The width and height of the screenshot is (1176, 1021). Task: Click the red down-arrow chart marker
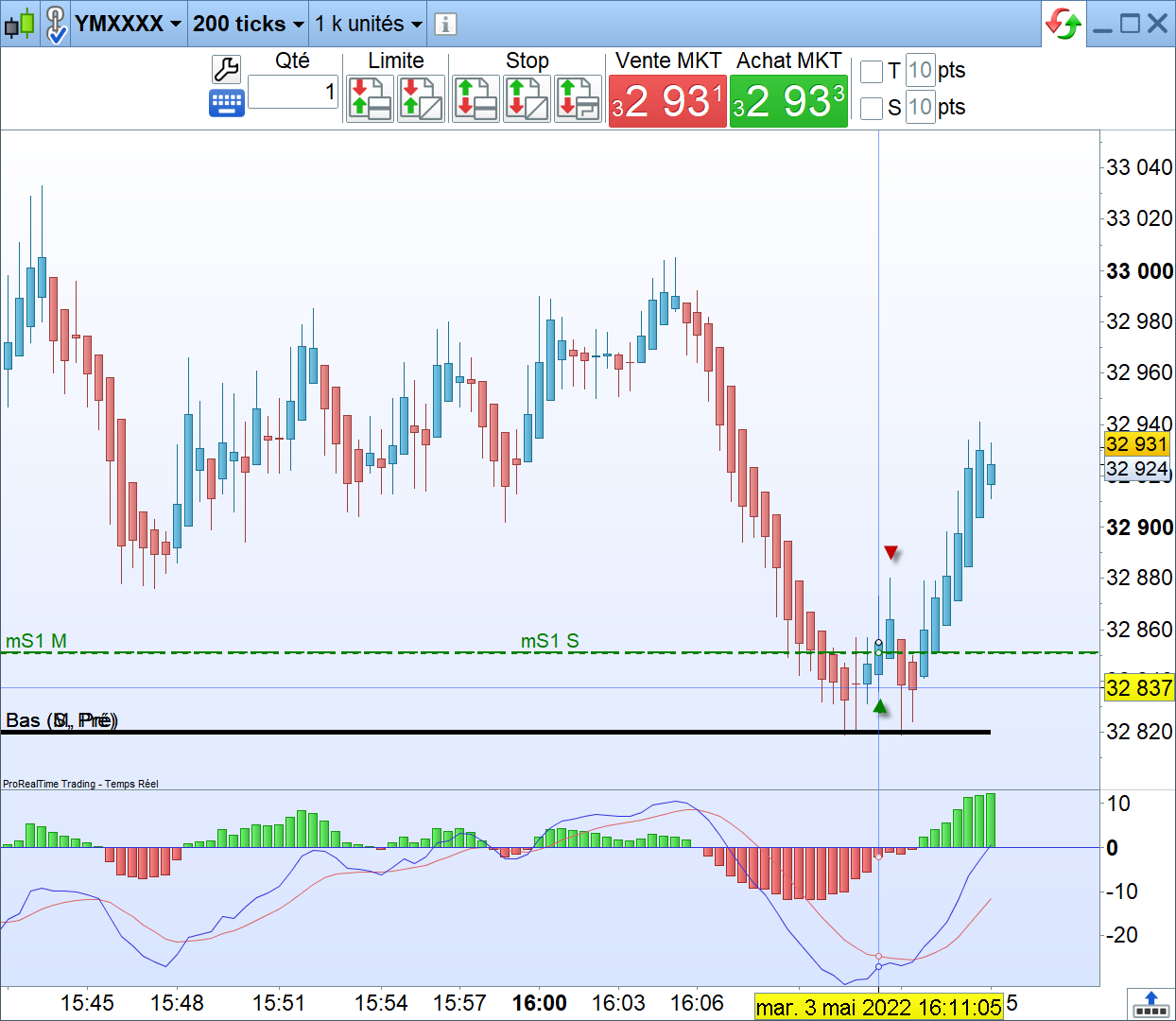pyautogui.click(x=891, y=552)
